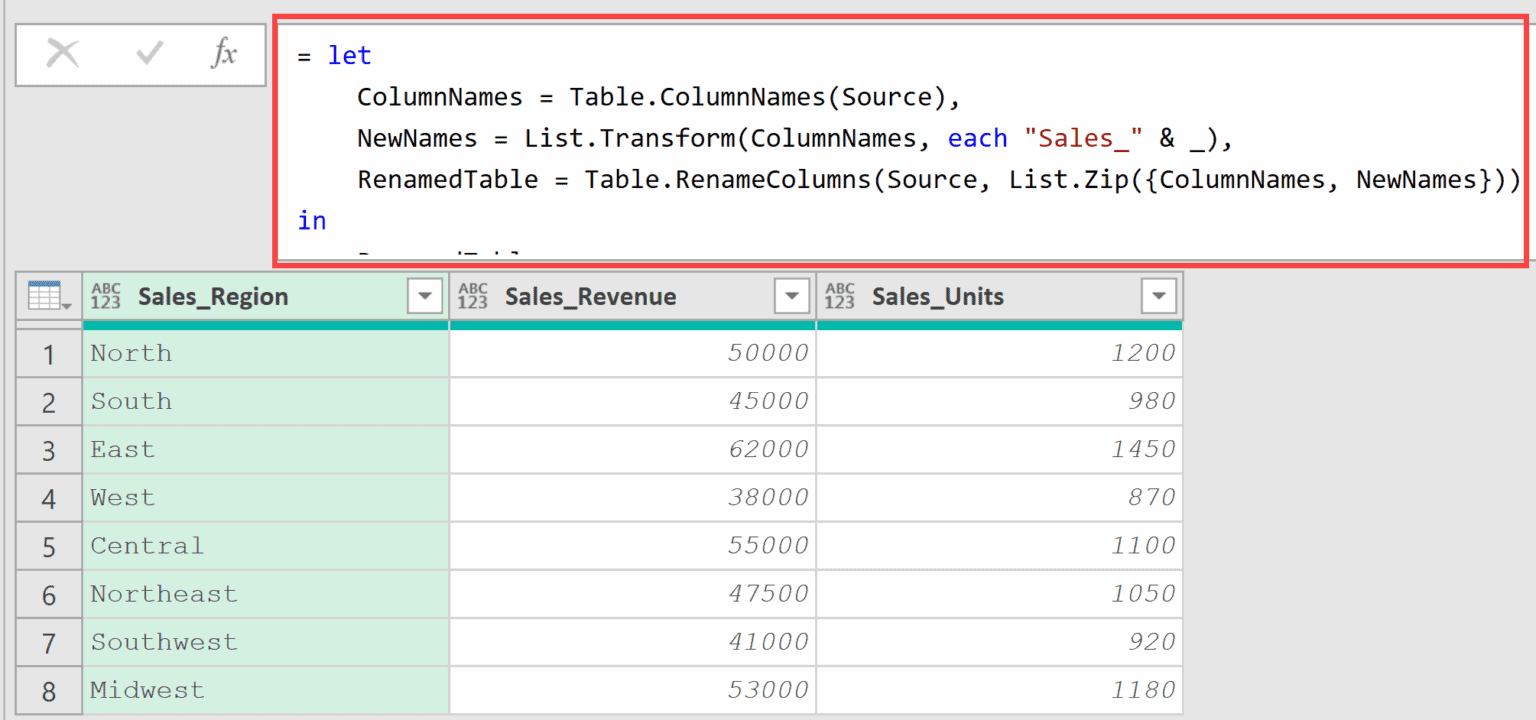This screenshot has width=1536, height=720.
Task: Click the units value 1050
Action: click(x=1000, y=594)
